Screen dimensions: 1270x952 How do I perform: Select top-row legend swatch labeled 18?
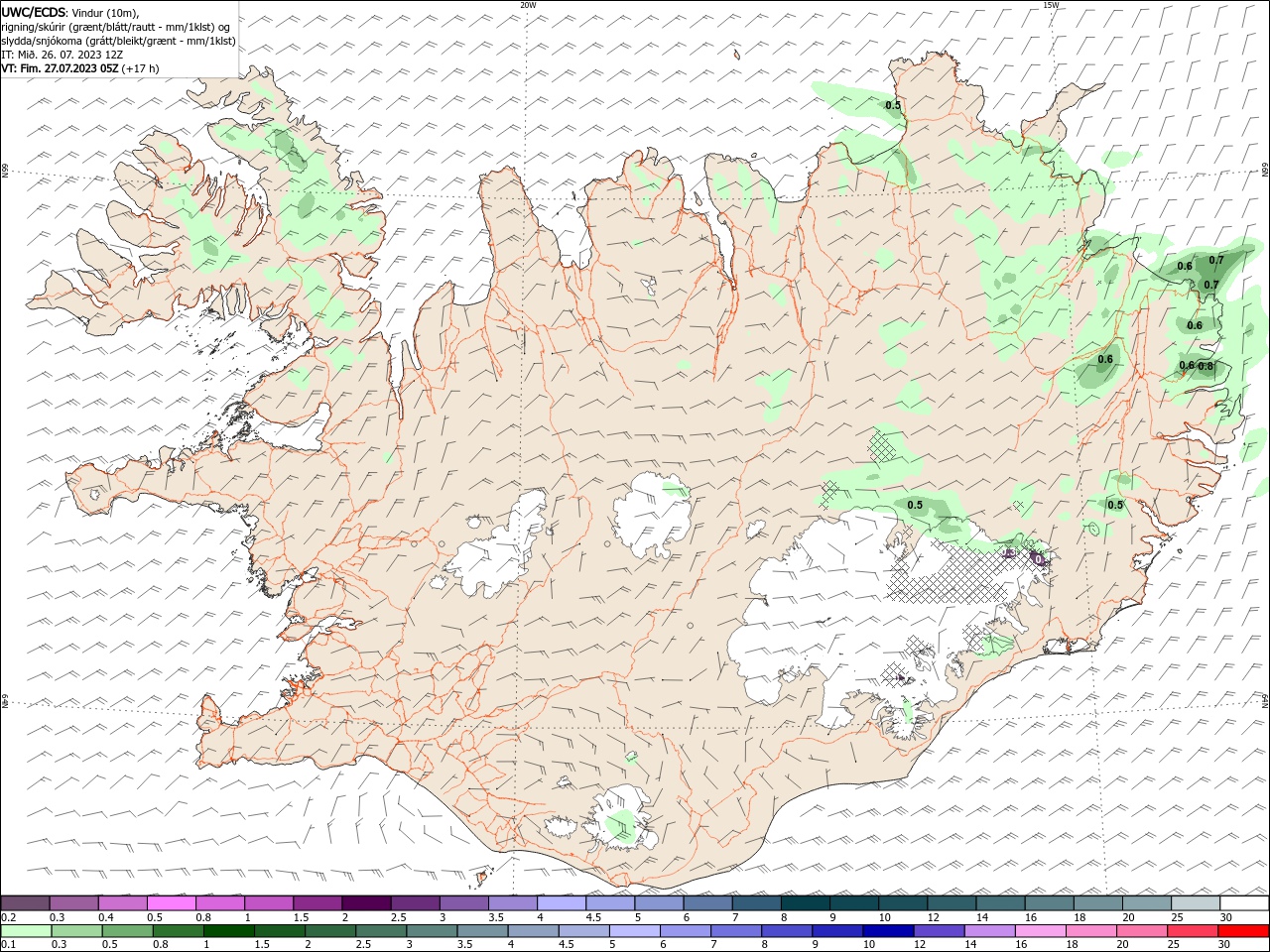click(x=1096, y=903)
